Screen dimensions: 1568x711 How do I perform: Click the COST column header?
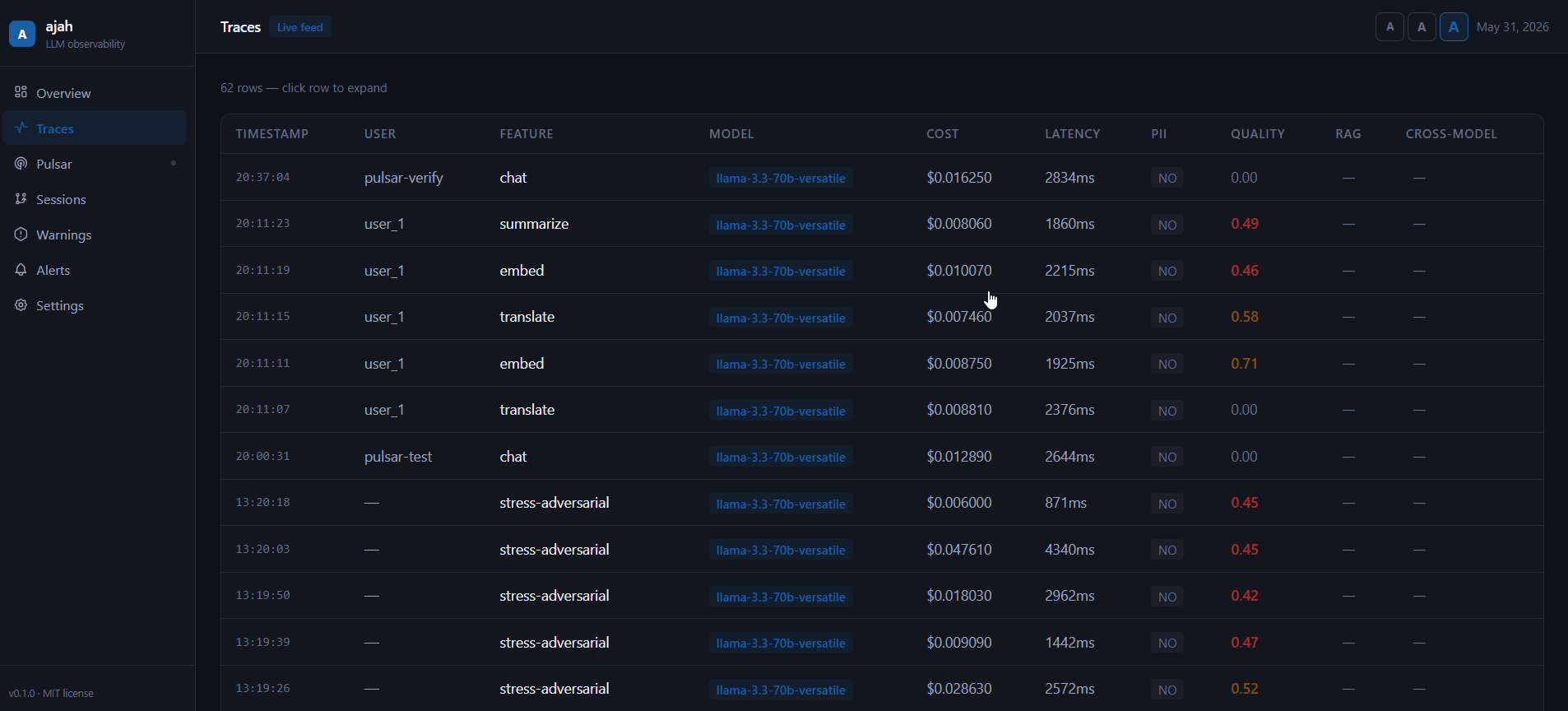(x=943, y=134)
